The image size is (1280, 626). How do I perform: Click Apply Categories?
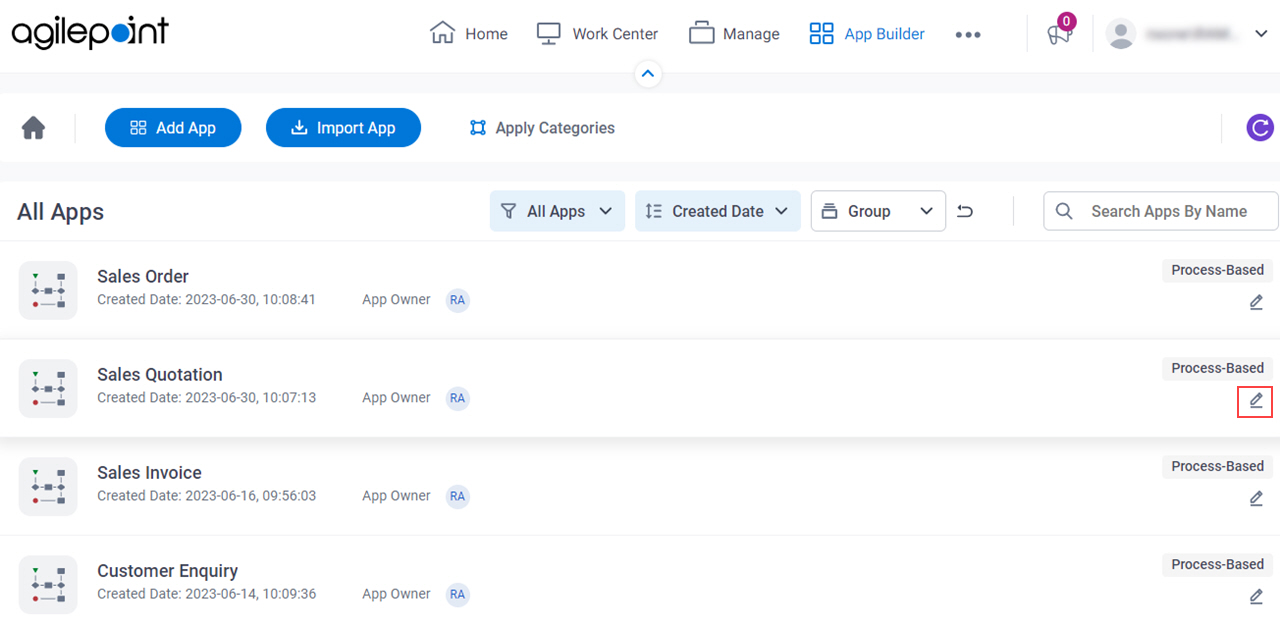tap(542, 128)
